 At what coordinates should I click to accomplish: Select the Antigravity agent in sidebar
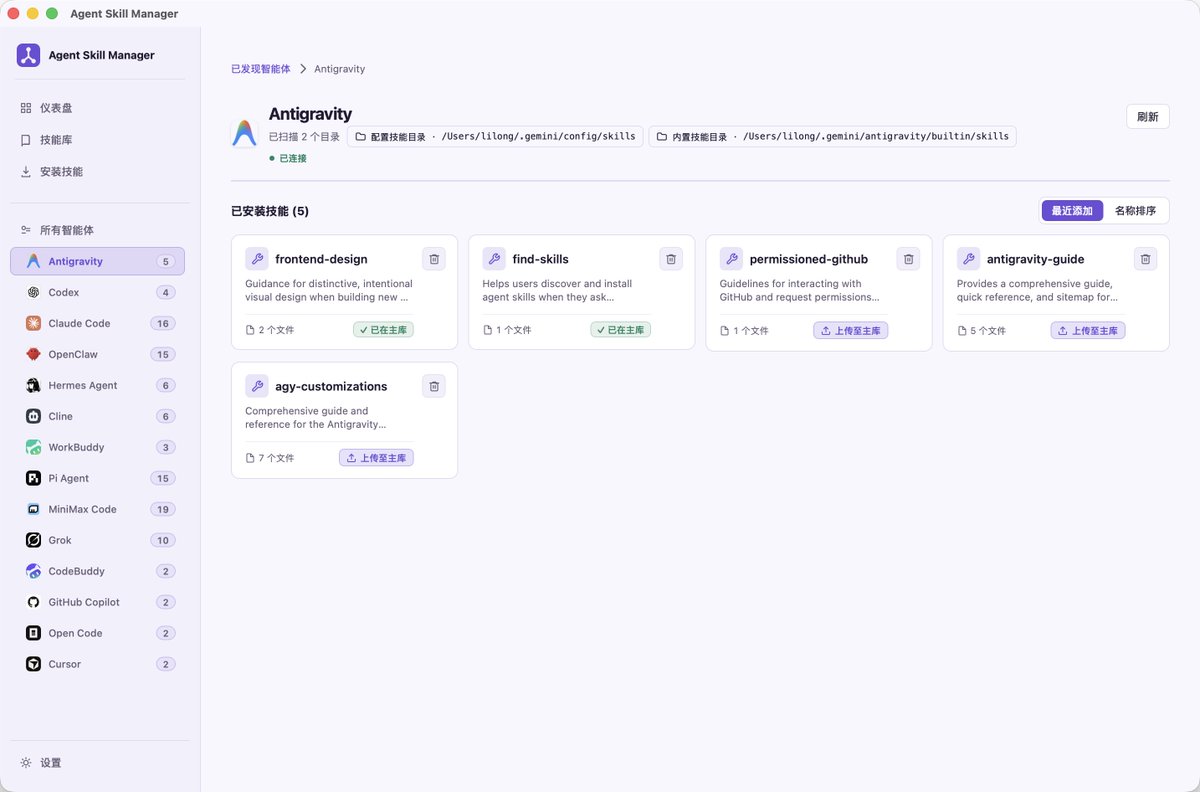click(x=97, y=261)
